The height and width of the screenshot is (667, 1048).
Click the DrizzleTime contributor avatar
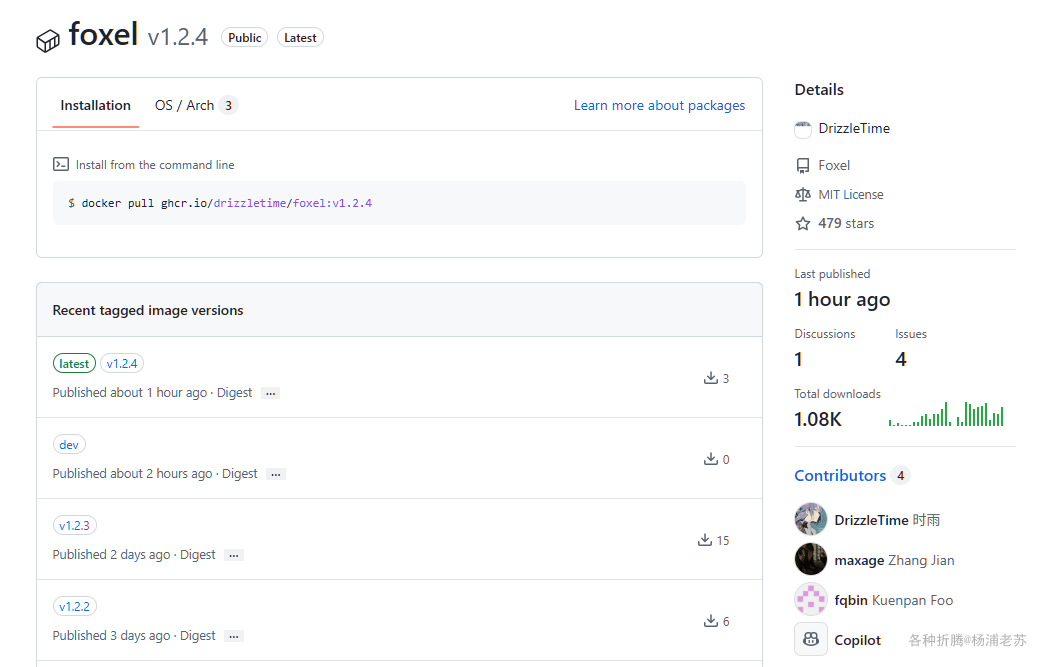point(811,519)
